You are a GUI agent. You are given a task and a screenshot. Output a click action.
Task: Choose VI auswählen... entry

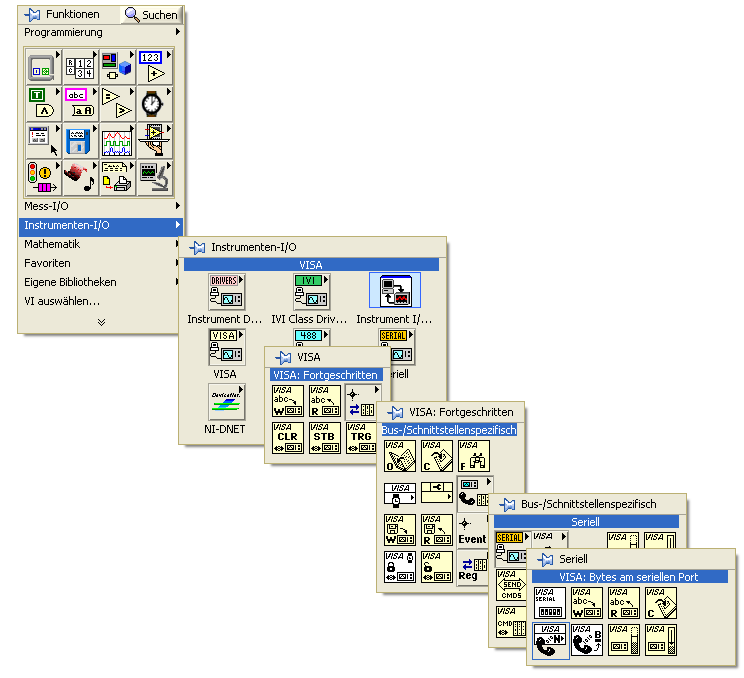point(62,301)
